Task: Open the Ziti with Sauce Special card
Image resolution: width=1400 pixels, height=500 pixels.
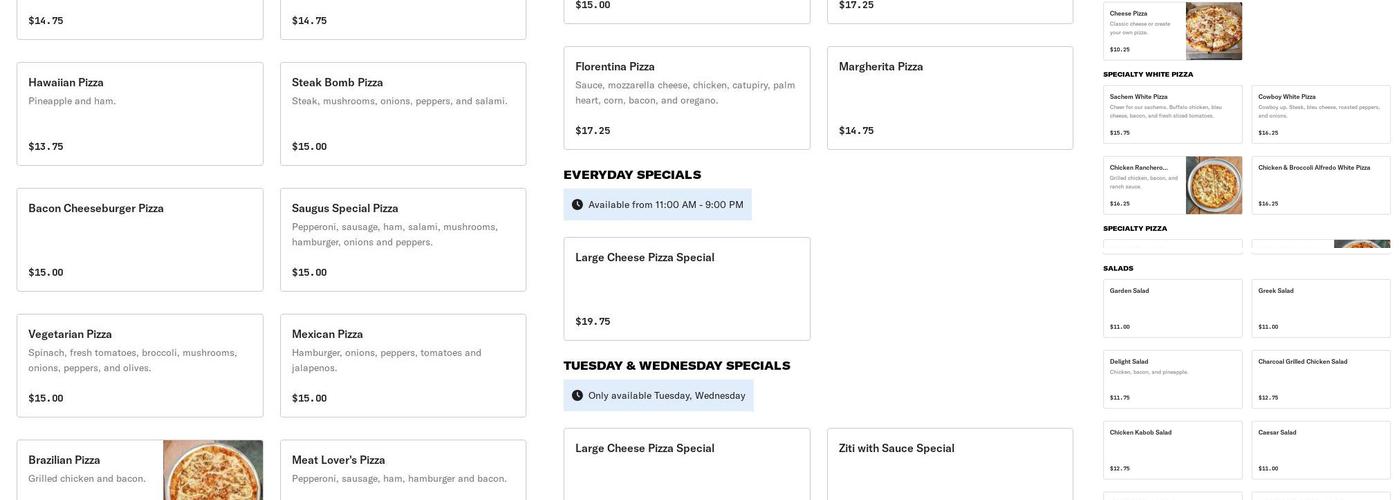Action: click(x=950, y=465)
